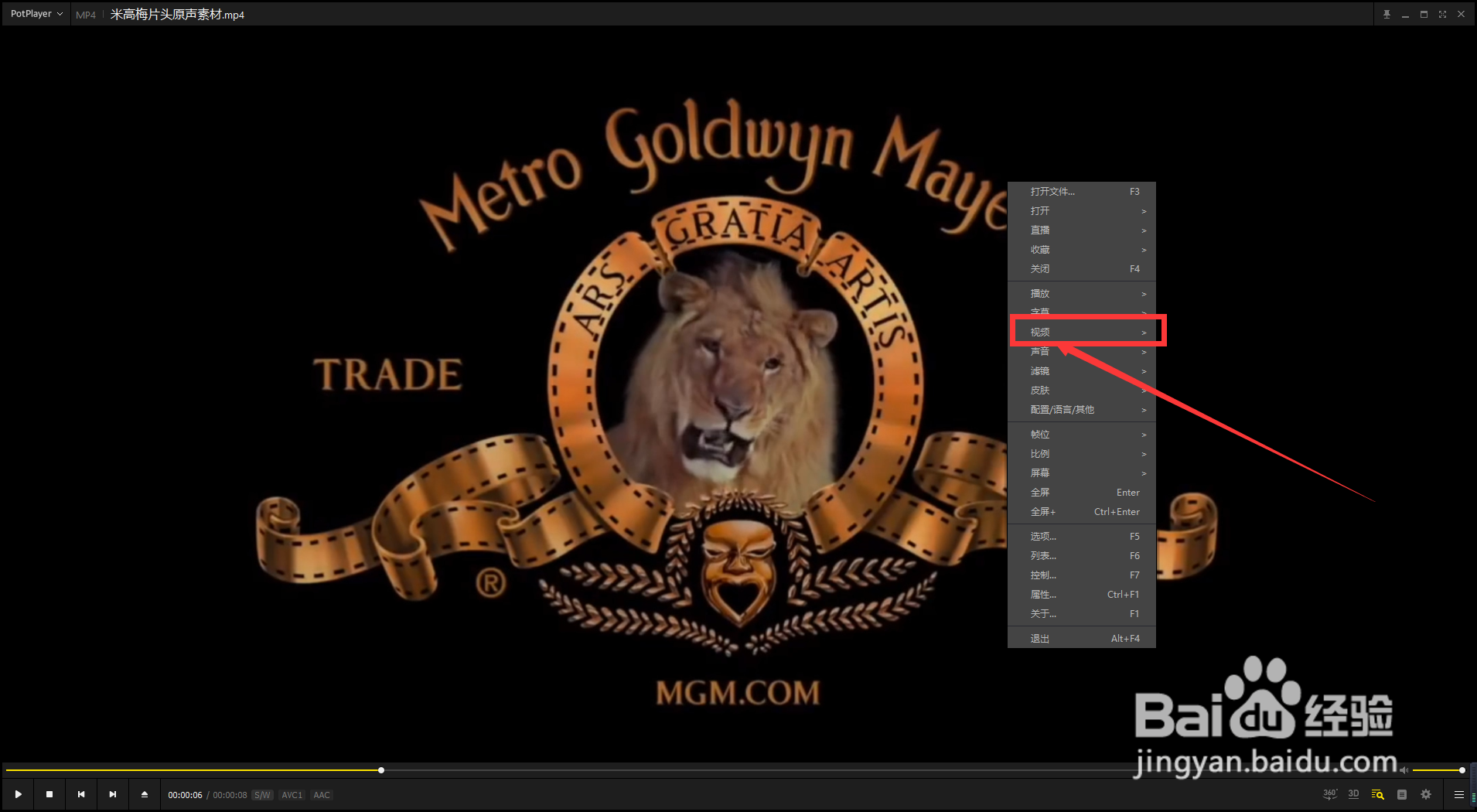
Task: Expand the 播放 submenu
Action: (x=1082, y=294)
